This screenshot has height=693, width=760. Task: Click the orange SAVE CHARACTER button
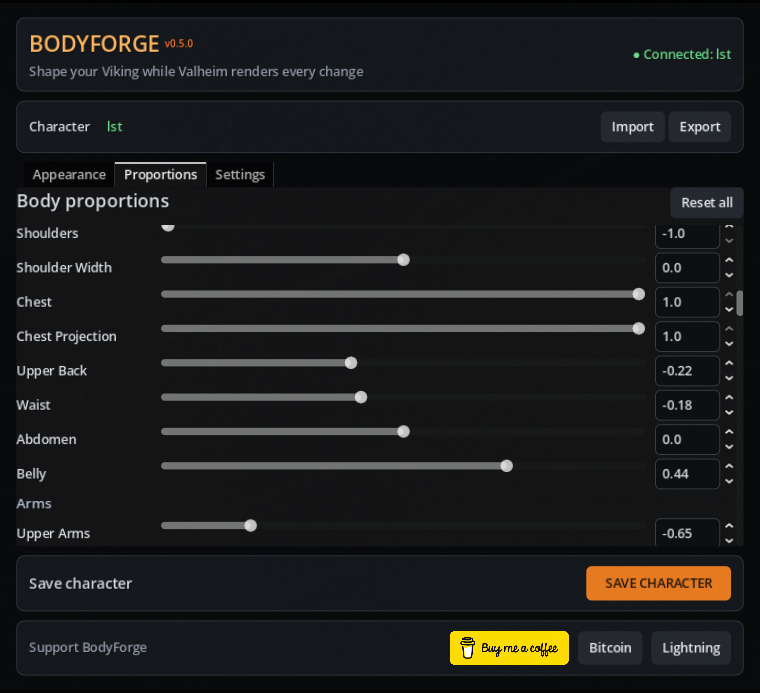click(x=658, y=583)
